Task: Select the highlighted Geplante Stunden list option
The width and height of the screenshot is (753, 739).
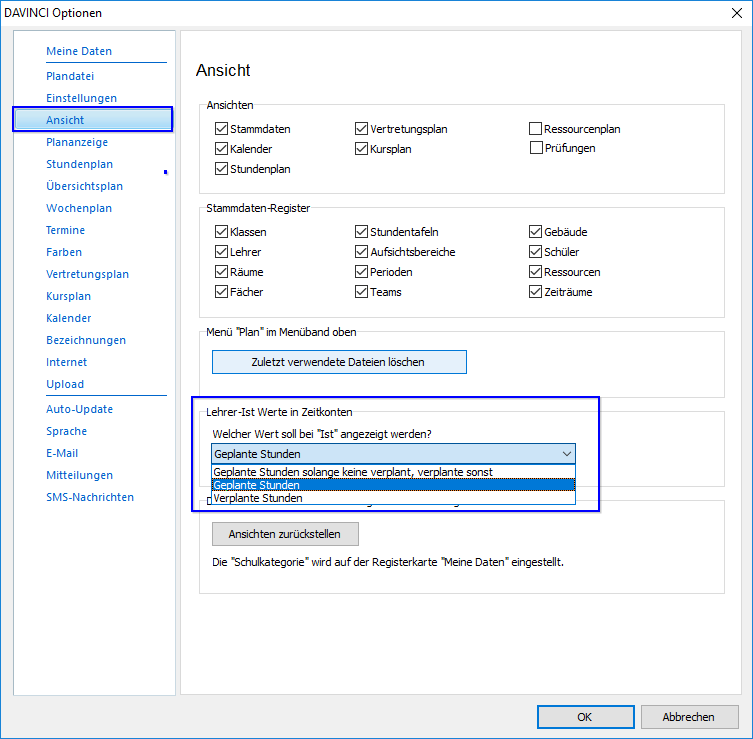Action: tap(393, 485)
